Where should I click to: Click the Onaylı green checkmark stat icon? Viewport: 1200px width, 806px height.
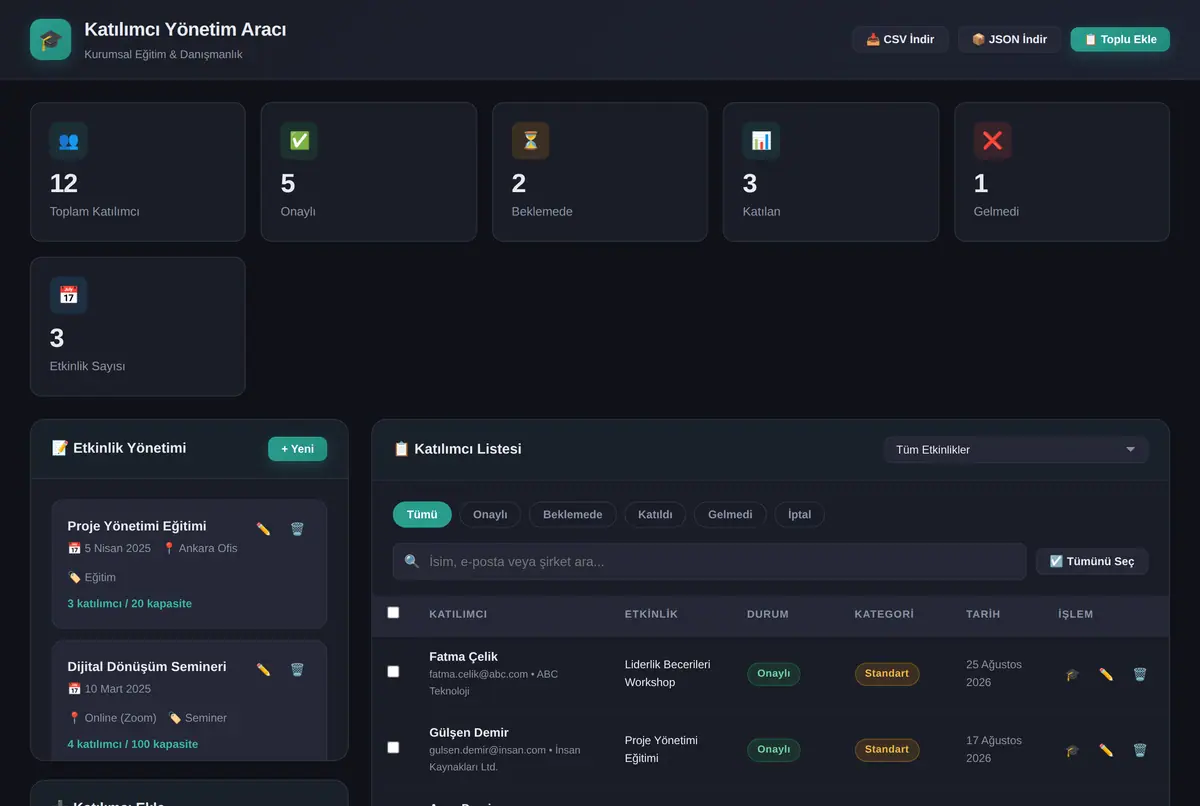tap(300, 141)
